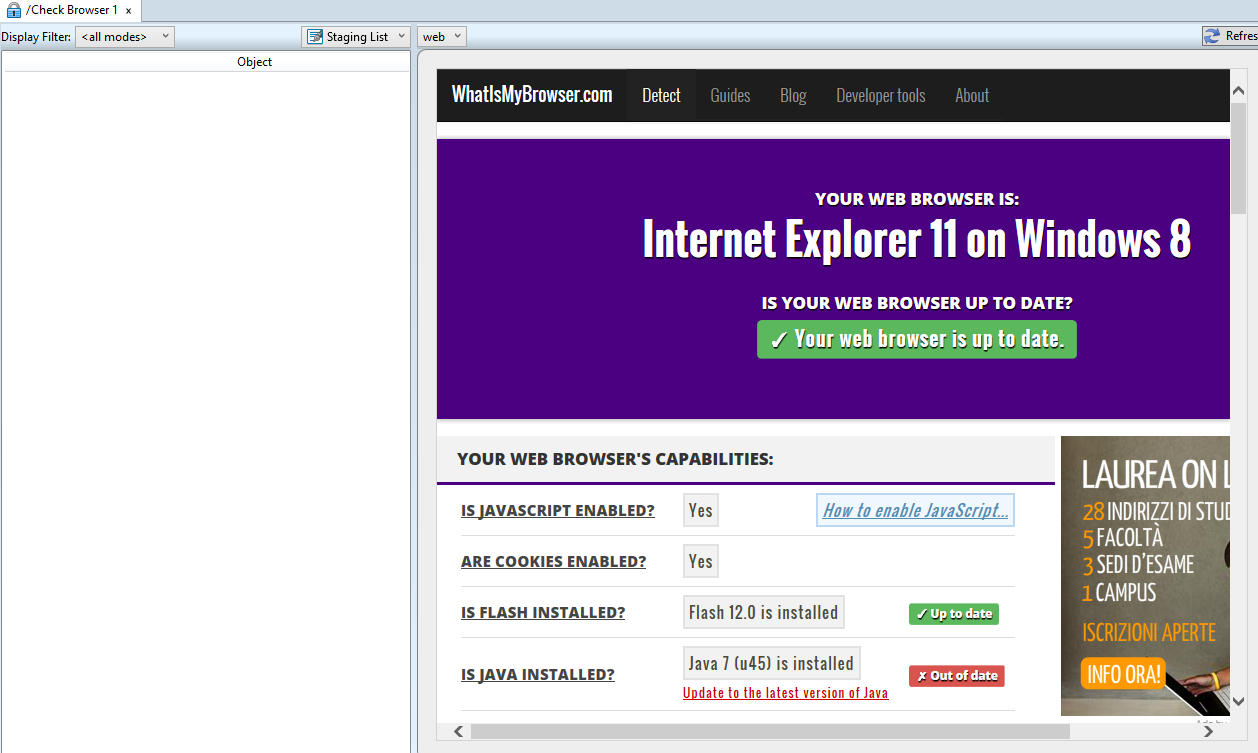Click the WhatIsMyBrowser.com logo
Viewport: 1258px width, 753px height.
532,95
